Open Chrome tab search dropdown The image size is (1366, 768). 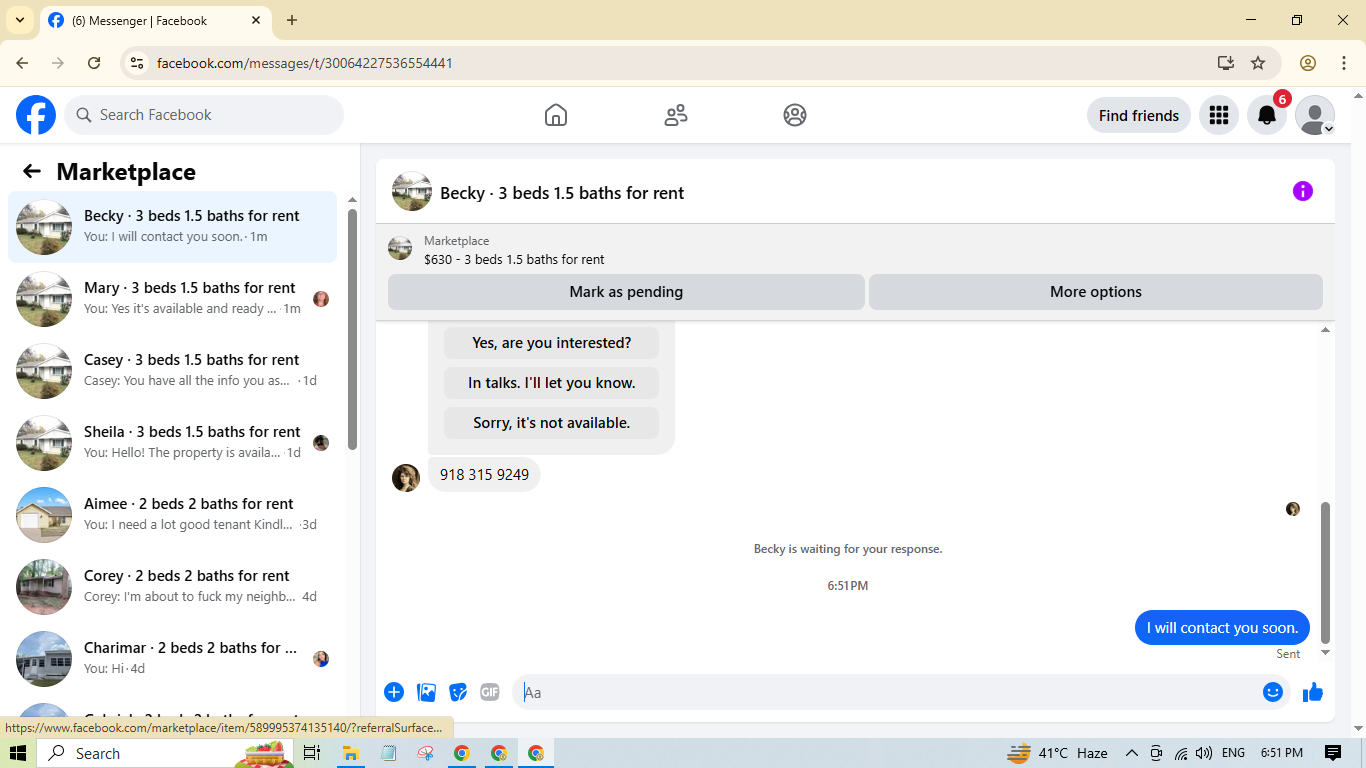[20, 20]
